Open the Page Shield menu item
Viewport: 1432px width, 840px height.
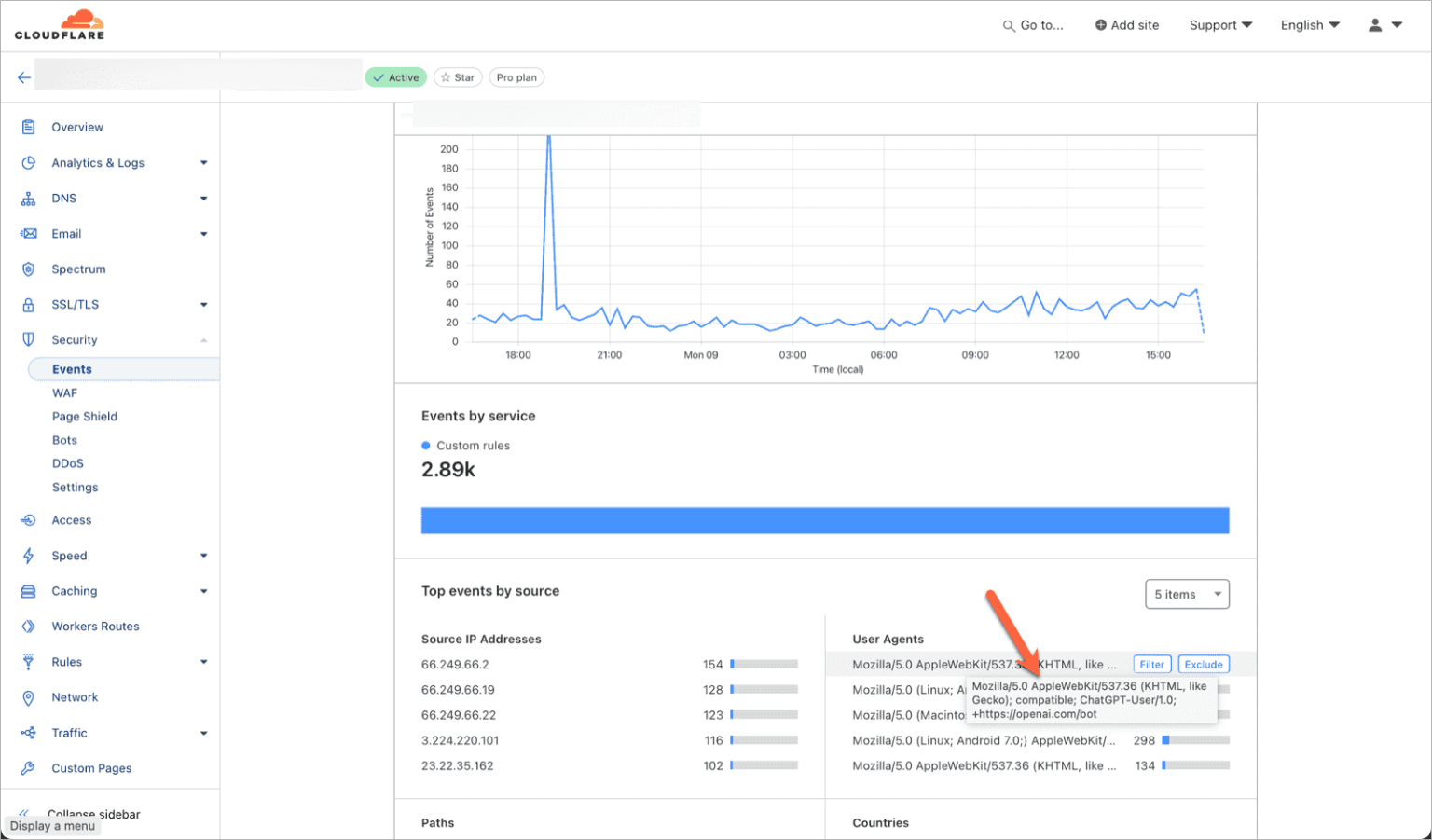tap(85, 417)
